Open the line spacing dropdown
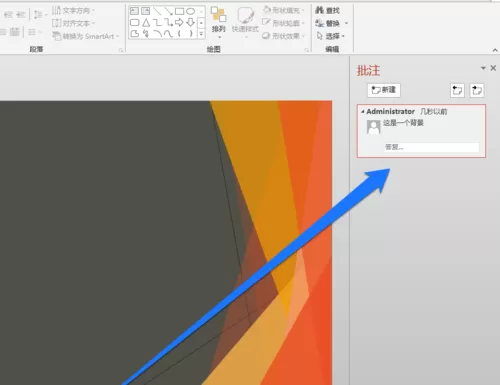The width and height of the screenshot is (500, 385). pyautogui.click(x=40, y=15)
